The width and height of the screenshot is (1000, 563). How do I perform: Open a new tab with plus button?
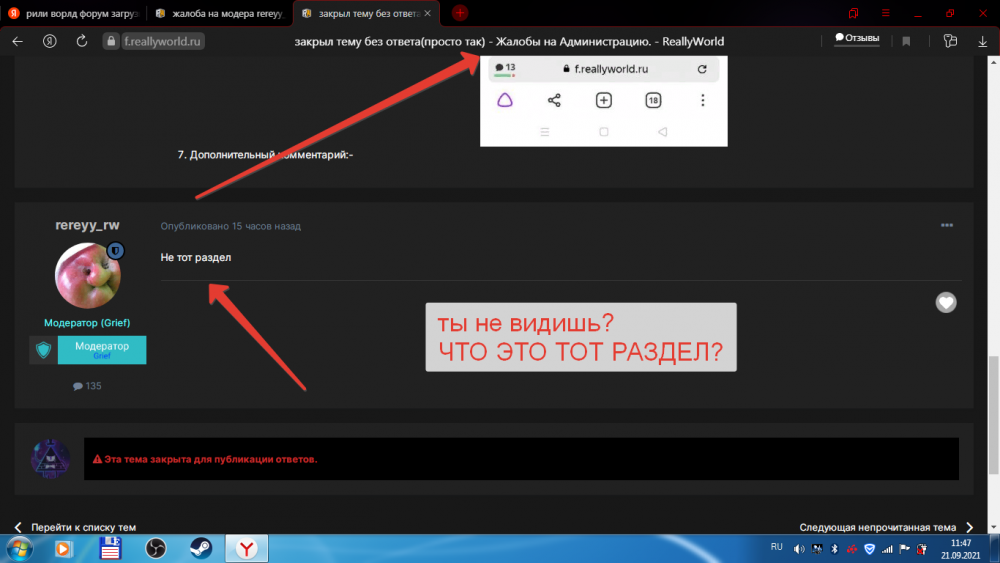click(460, 13)
